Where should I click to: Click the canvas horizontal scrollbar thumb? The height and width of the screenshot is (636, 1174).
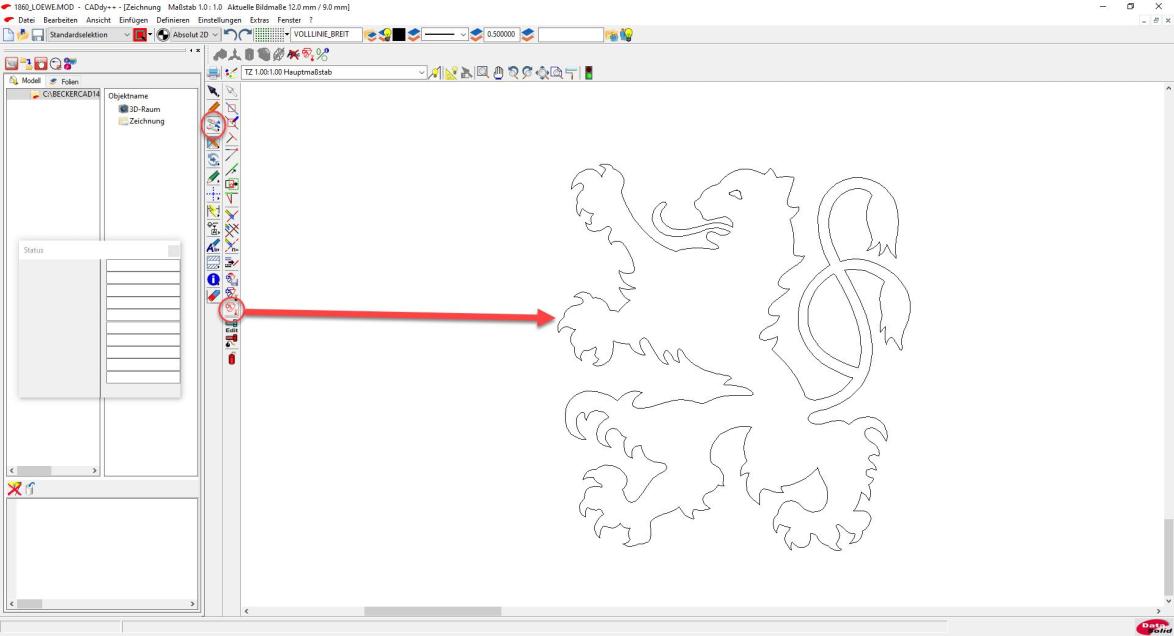click(x=433, y=611)
